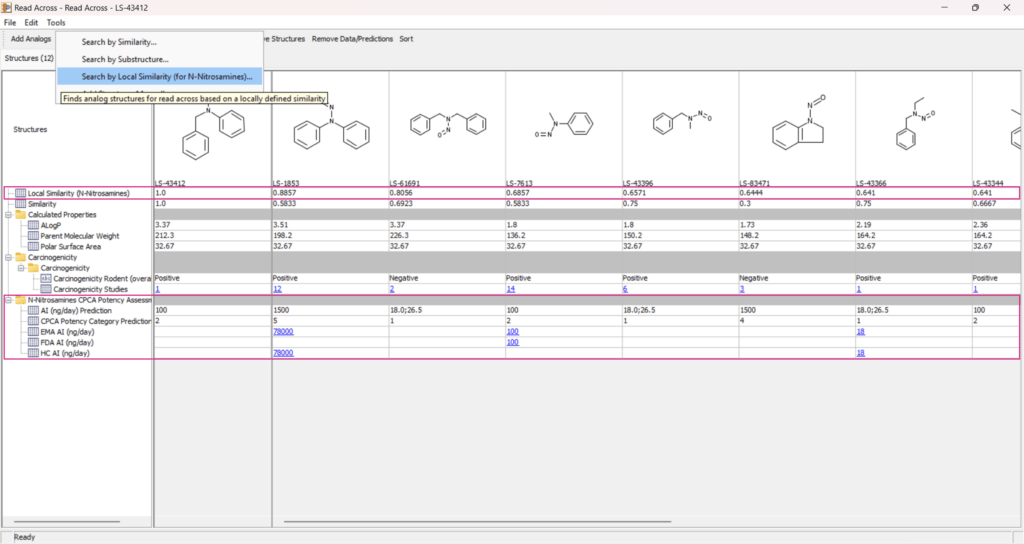Select Search by Substructure menu entry
This screenshot has height=544, width=1024.
point(125,59)
